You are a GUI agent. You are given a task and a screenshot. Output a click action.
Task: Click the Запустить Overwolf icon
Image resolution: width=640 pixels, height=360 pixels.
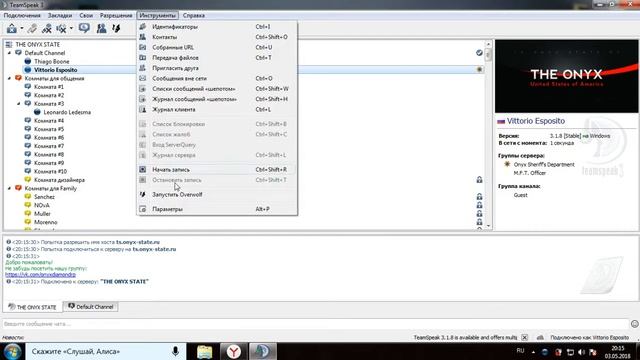pos(142,194)
